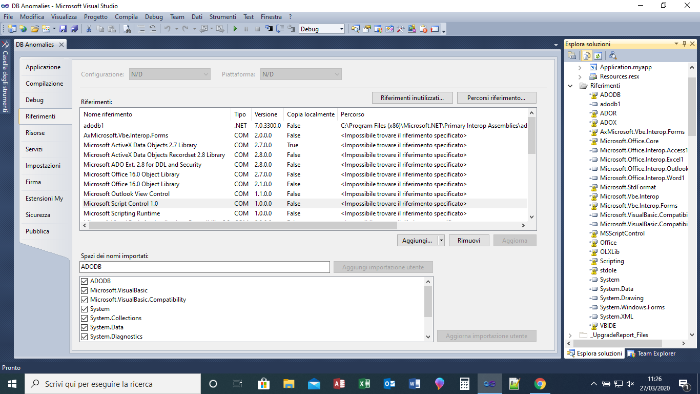The height and width of the screenshot is (394, 700).
Task: Open the Compila menu
Action: click(x=126, y=17)
